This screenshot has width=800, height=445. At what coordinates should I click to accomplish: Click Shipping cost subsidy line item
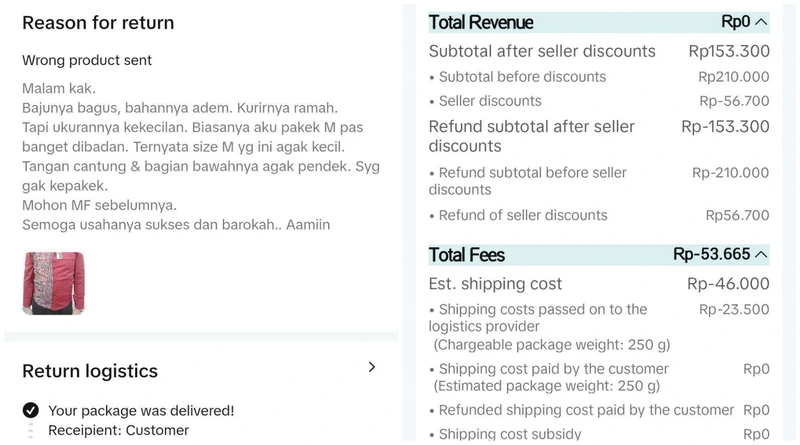coord(599,434)
